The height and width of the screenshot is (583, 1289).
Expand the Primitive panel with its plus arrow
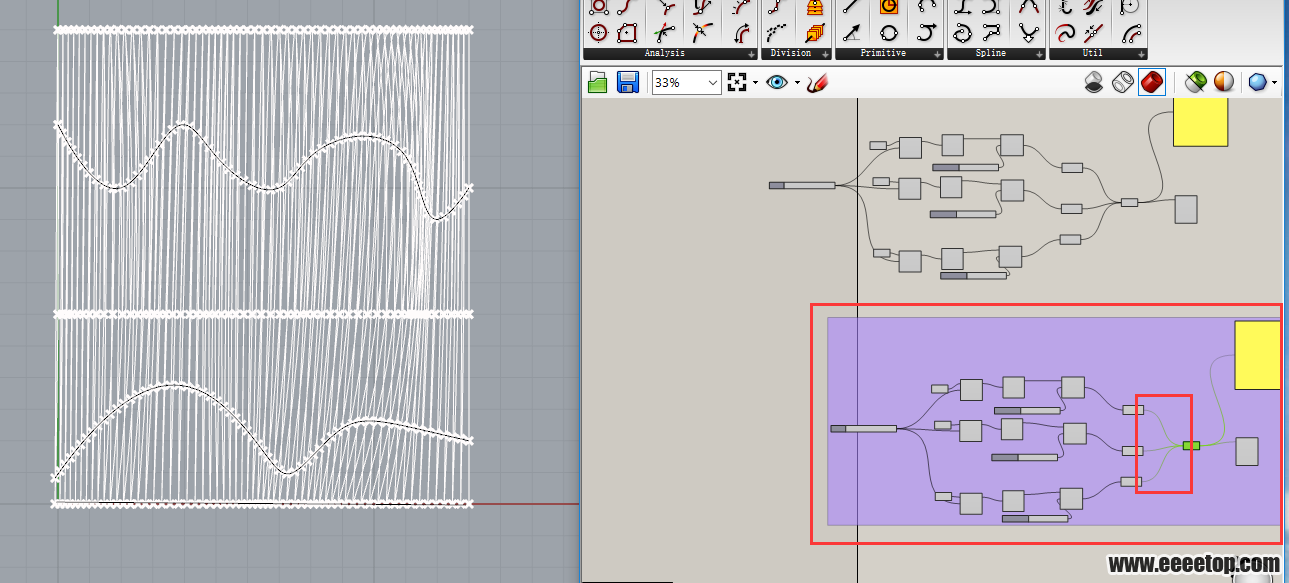point(936,54)
